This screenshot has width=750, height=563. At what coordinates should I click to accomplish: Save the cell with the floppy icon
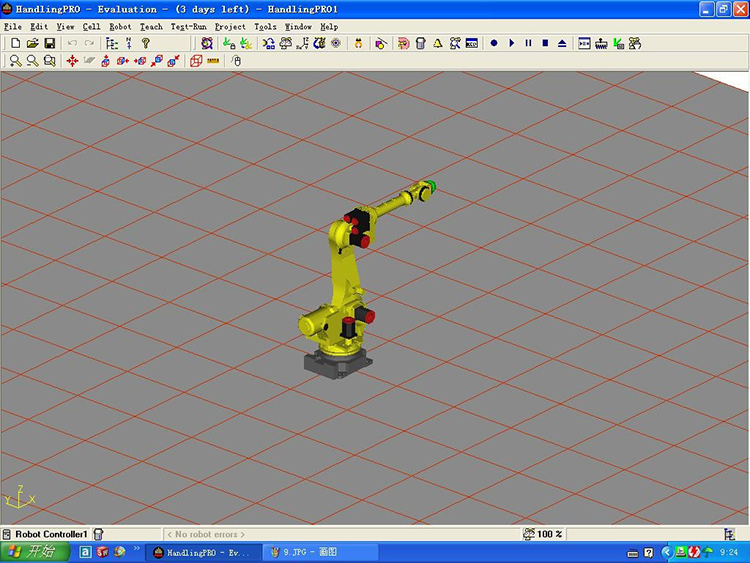click(x=49, y=44)
